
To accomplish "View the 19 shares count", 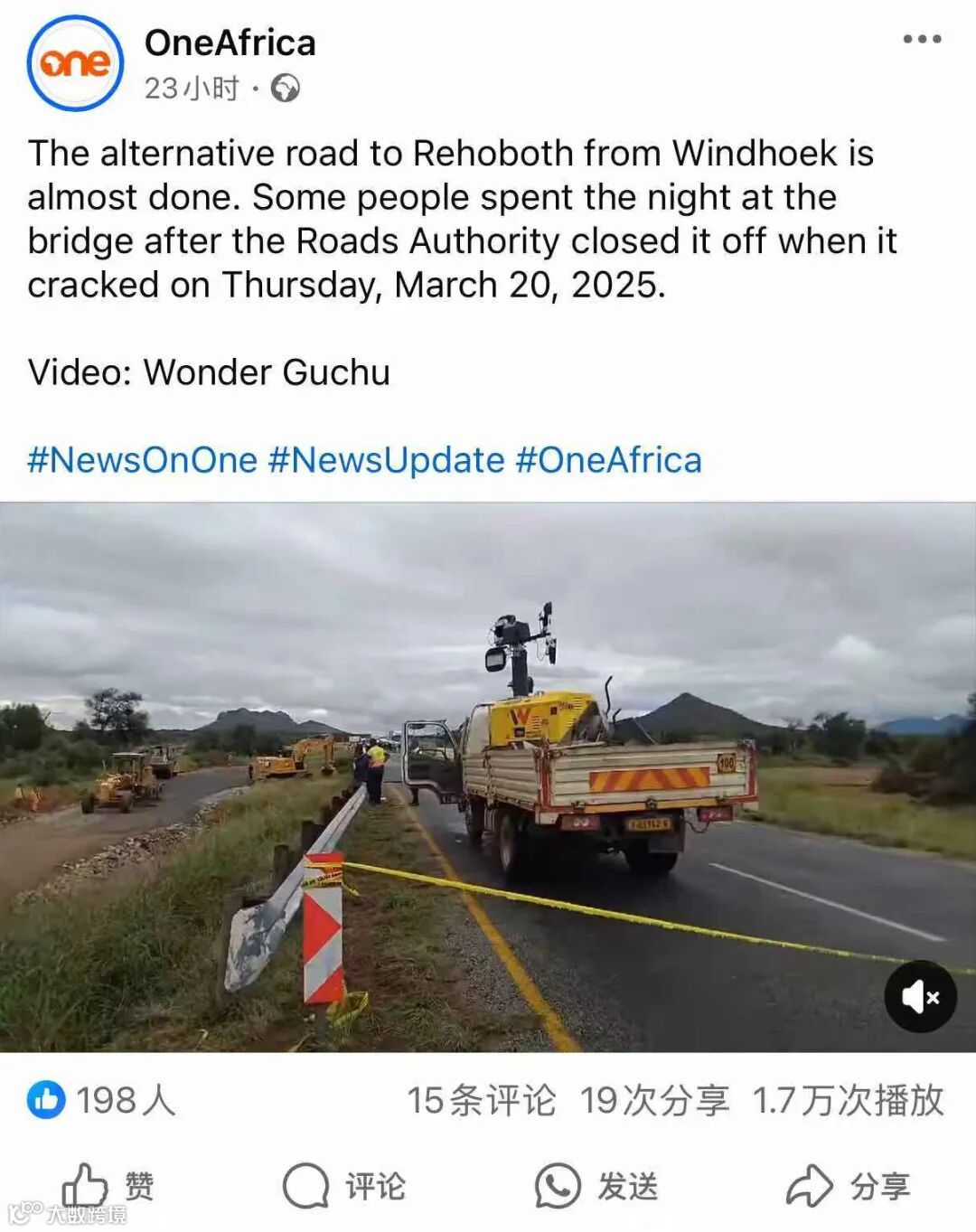I will click(x=654, y=1100).
